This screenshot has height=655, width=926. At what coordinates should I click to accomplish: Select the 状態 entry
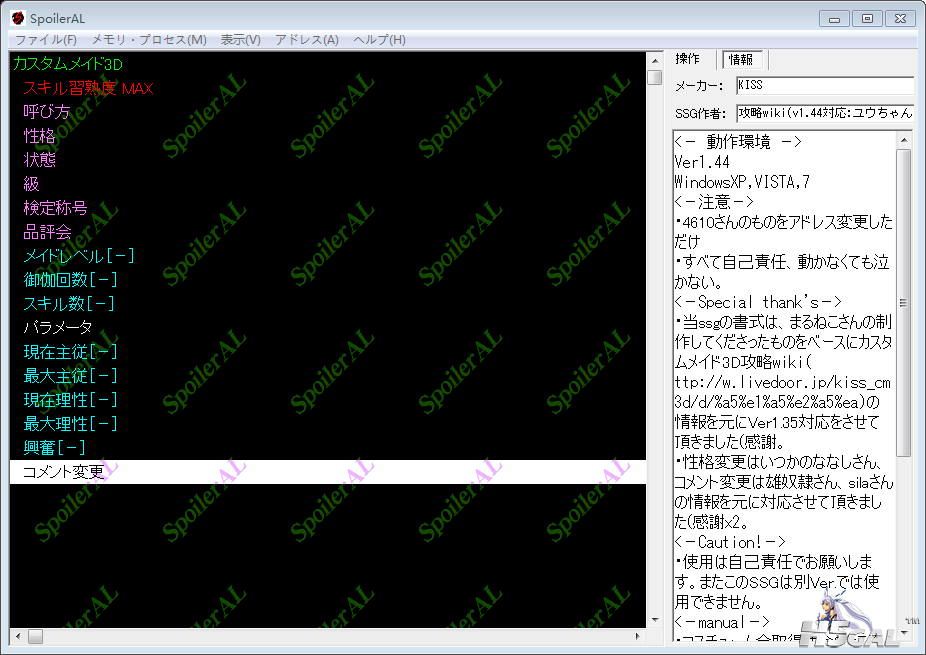[x=39, y=159]
